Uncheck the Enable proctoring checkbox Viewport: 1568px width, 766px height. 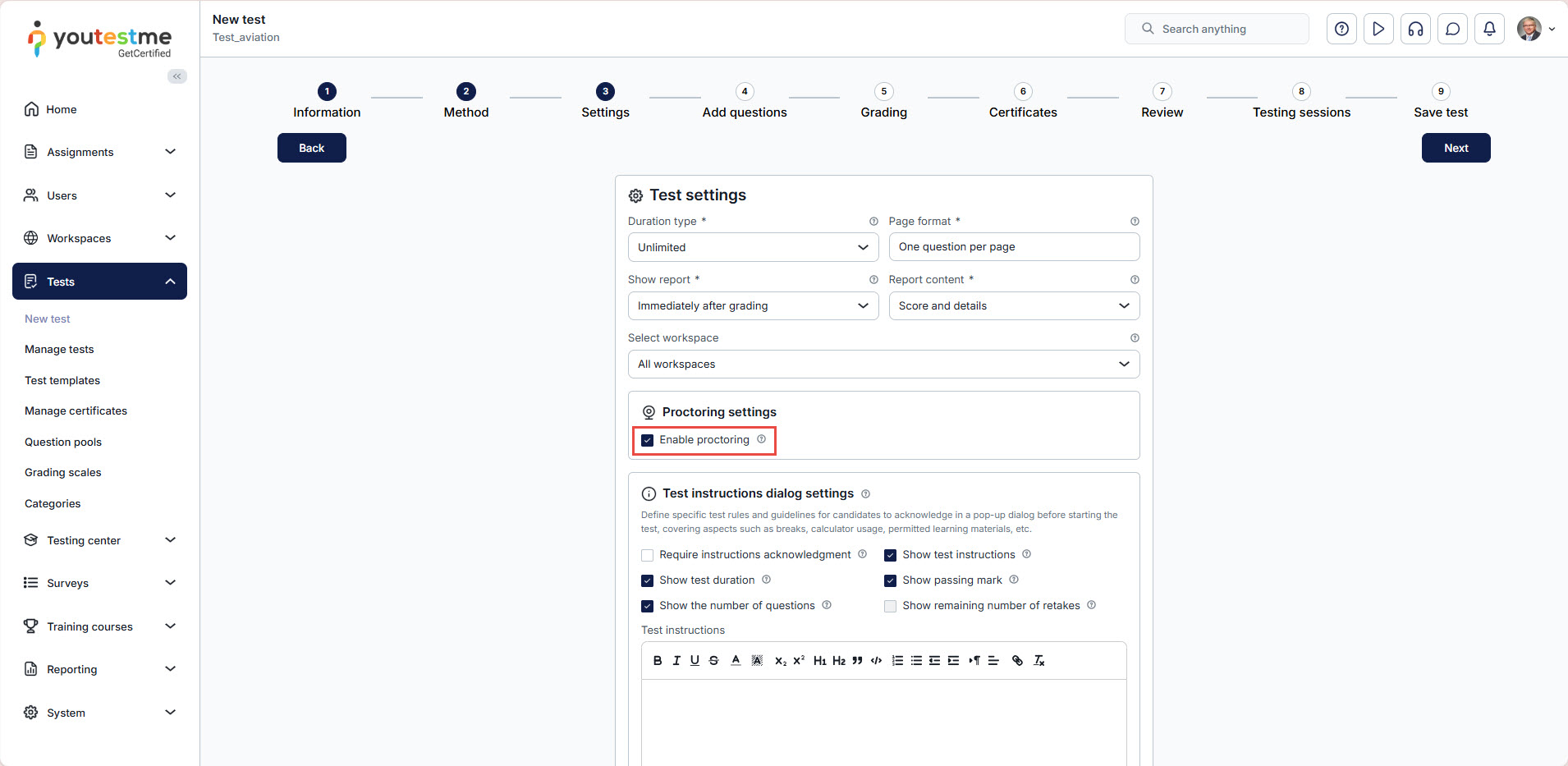pyautogui.click(x=648, y=440)
